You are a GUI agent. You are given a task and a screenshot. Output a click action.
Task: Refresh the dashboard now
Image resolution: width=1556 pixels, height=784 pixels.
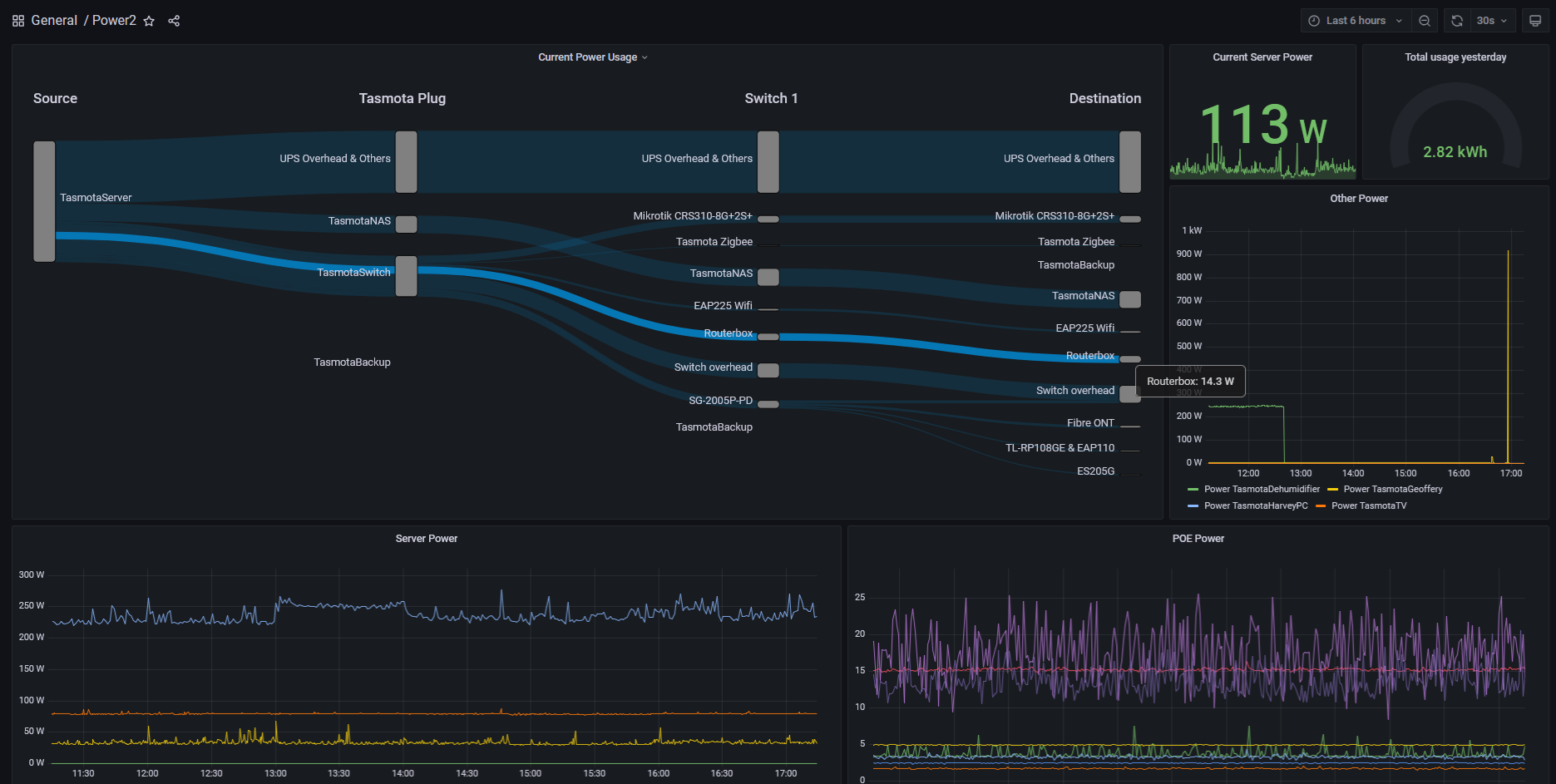click(1457, 21)
